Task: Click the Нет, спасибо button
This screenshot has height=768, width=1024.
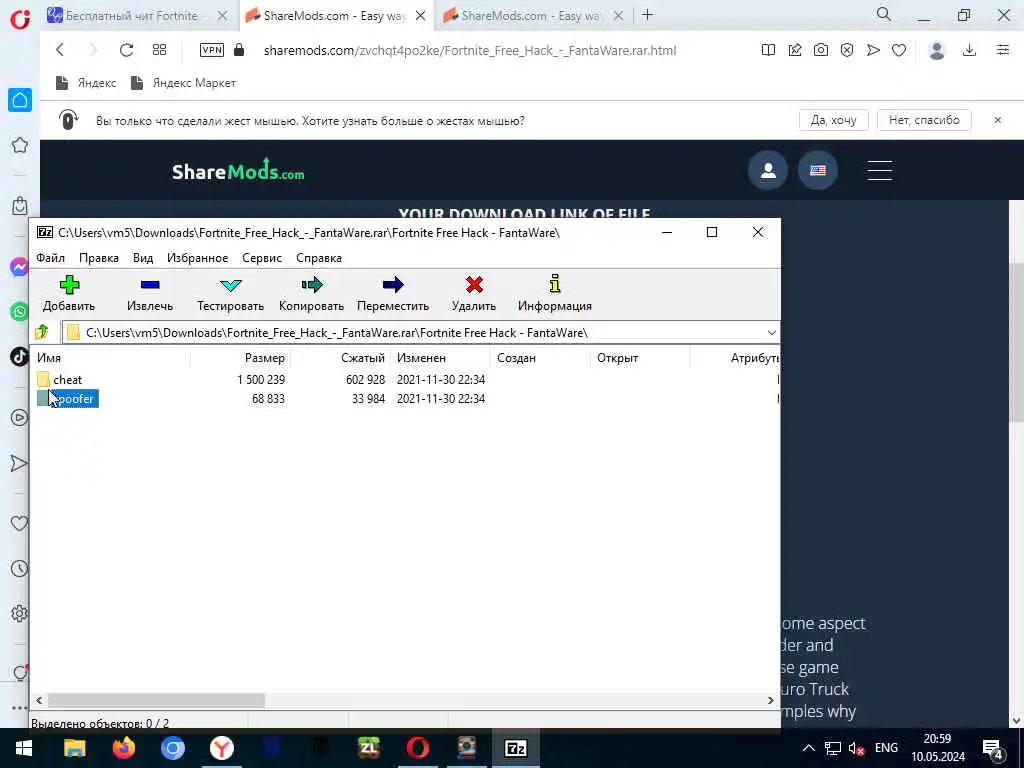Action: (924, 120)
